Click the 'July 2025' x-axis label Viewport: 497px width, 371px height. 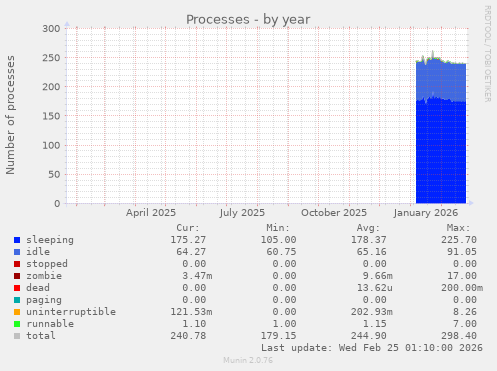(242, 213)
